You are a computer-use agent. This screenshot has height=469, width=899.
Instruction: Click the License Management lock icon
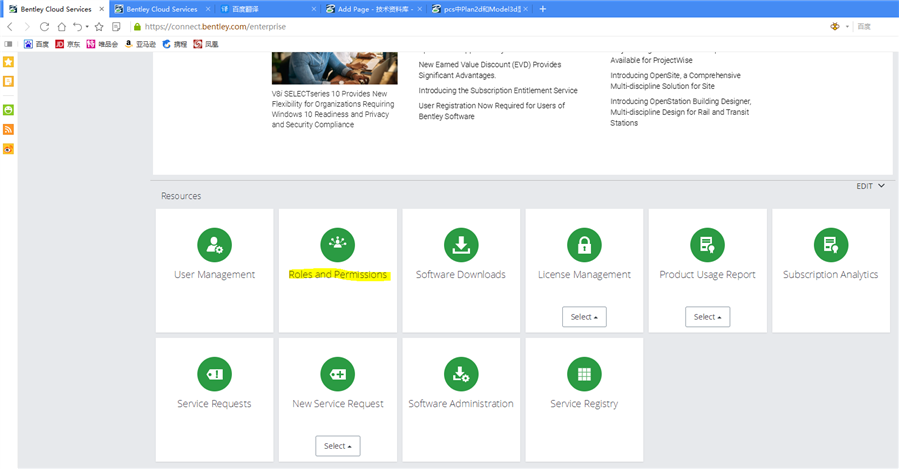click(584, 245)
